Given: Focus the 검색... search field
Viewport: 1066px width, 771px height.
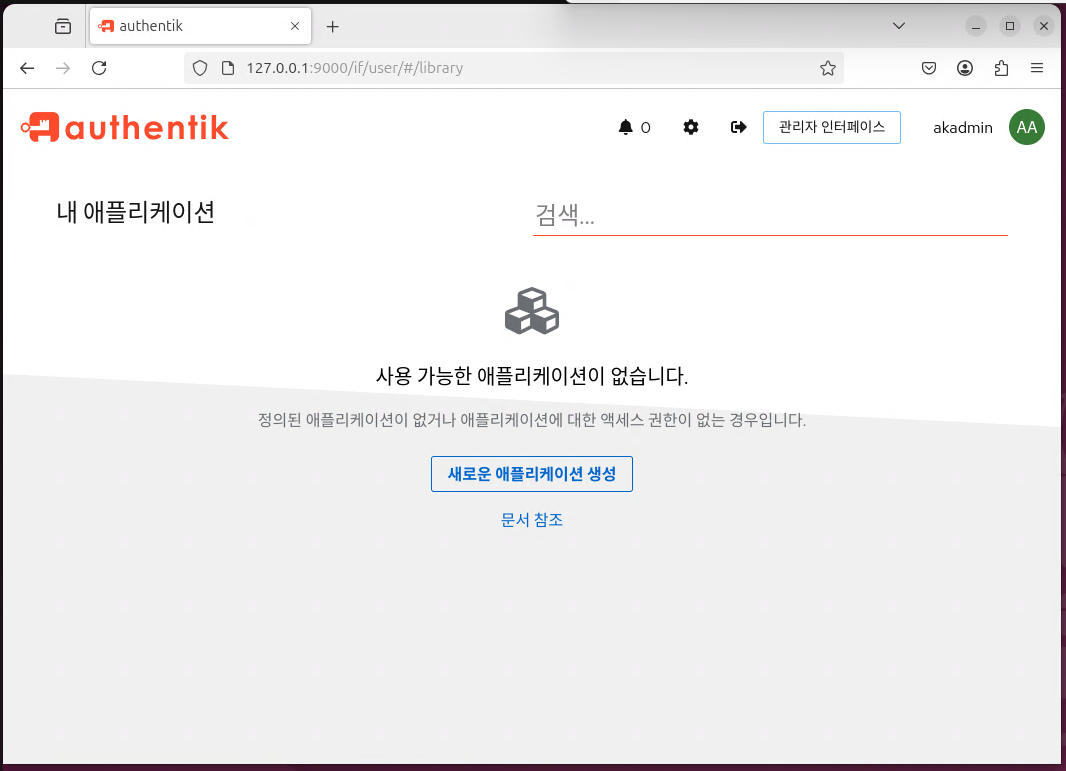Looking at the screenshot, I should pyautogui.click(x=770, y=216).
